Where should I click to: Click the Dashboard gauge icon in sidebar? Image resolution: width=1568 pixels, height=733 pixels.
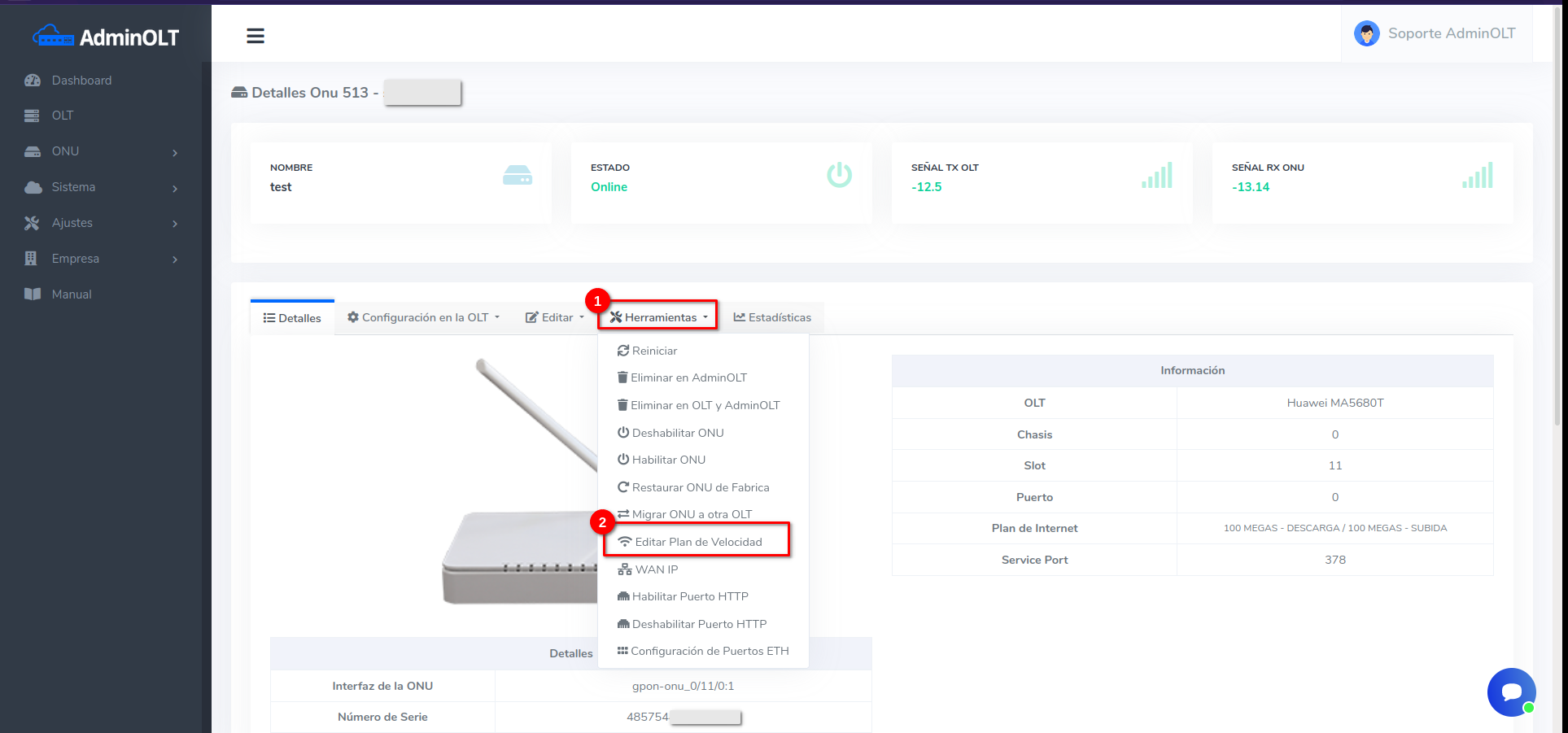point(33,81)
